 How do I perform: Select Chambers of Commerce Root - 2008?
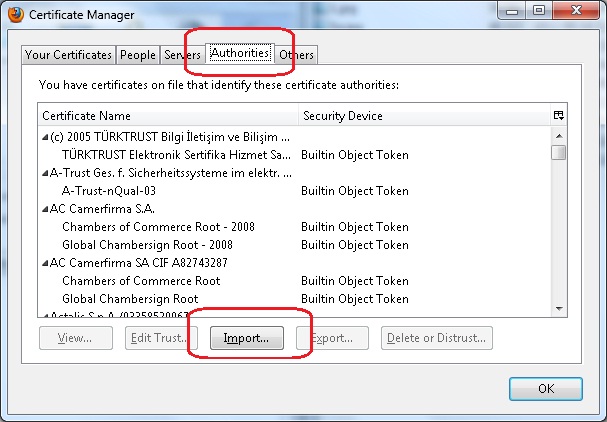coord(158,227)
